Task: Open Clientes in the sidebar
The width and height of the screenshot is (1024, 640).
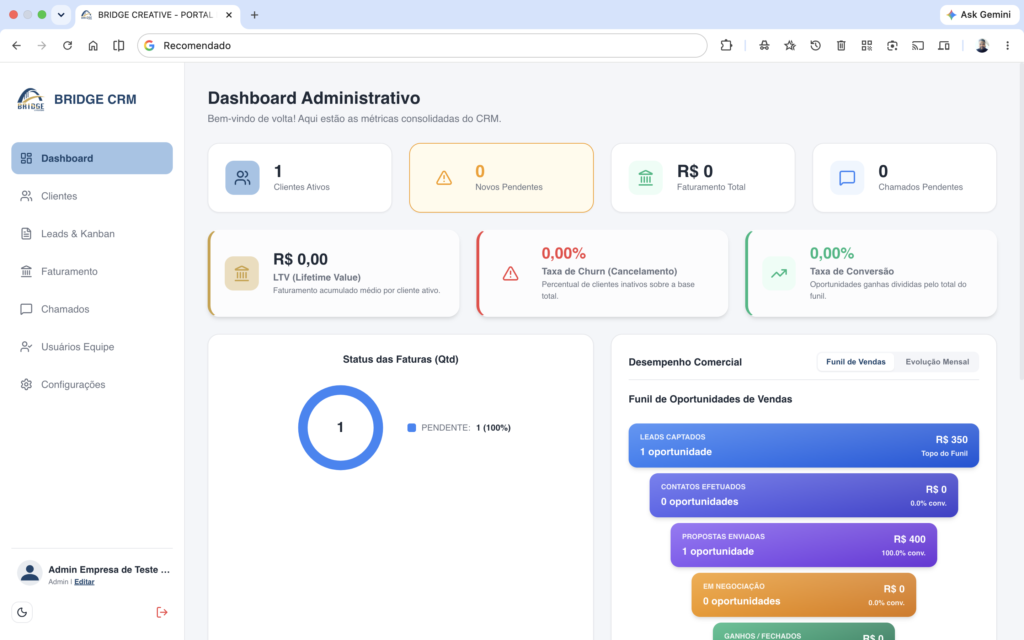Action: click(x=92, y=196)
